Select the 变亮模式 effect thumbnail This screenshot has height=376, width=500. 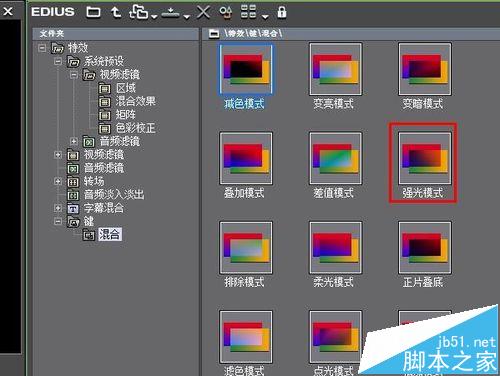coord(335,69)
